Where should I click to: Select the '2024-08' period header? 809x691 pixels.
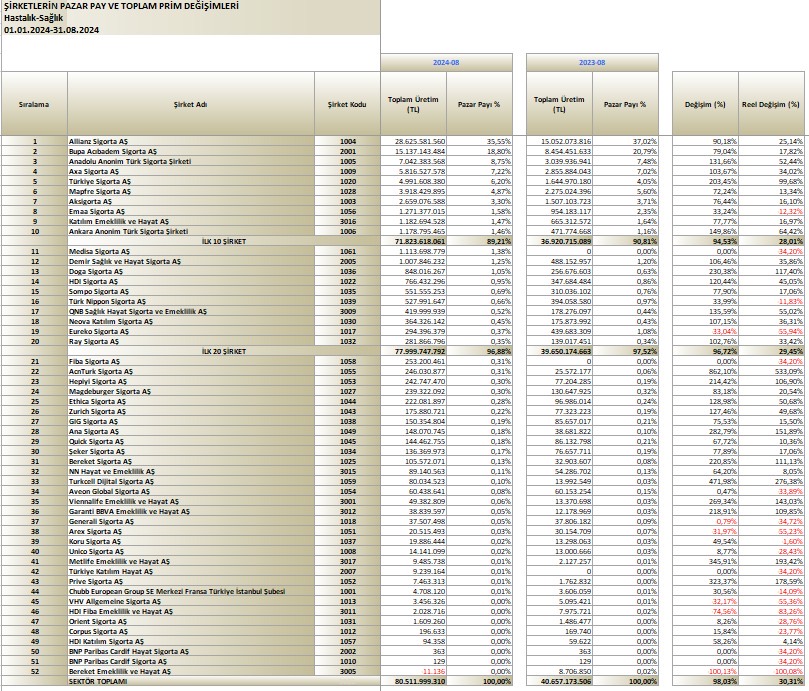coord(446,62)
